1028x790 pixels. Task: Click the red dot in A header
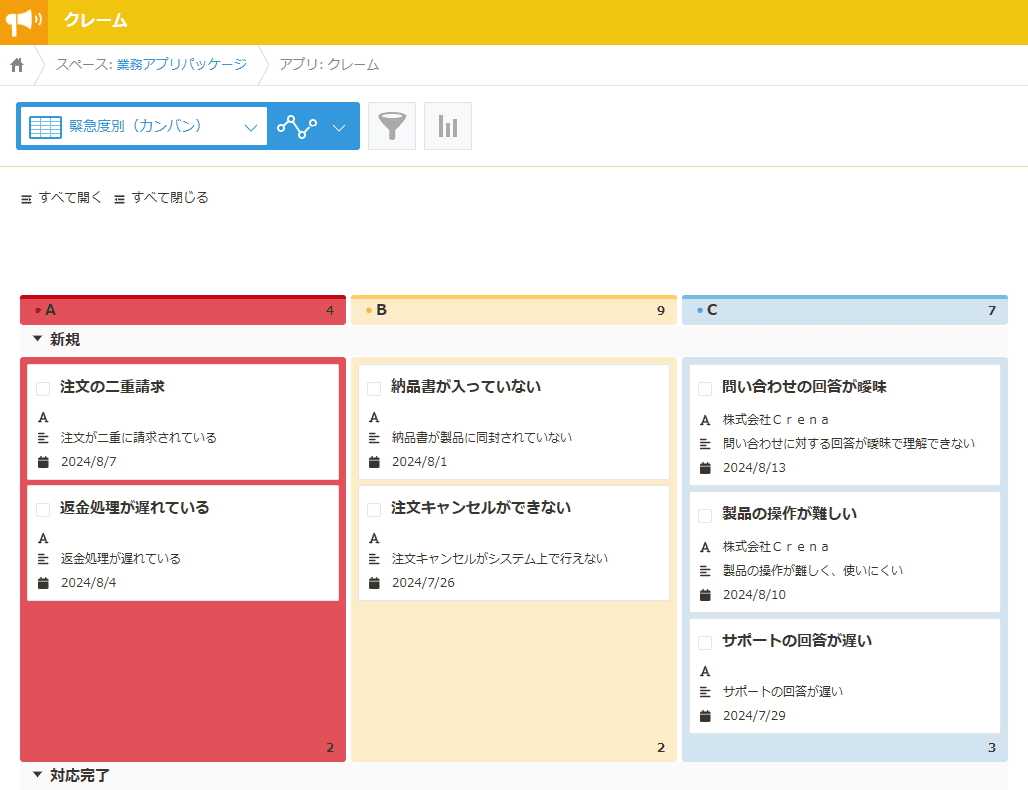[x=38, y=310]
